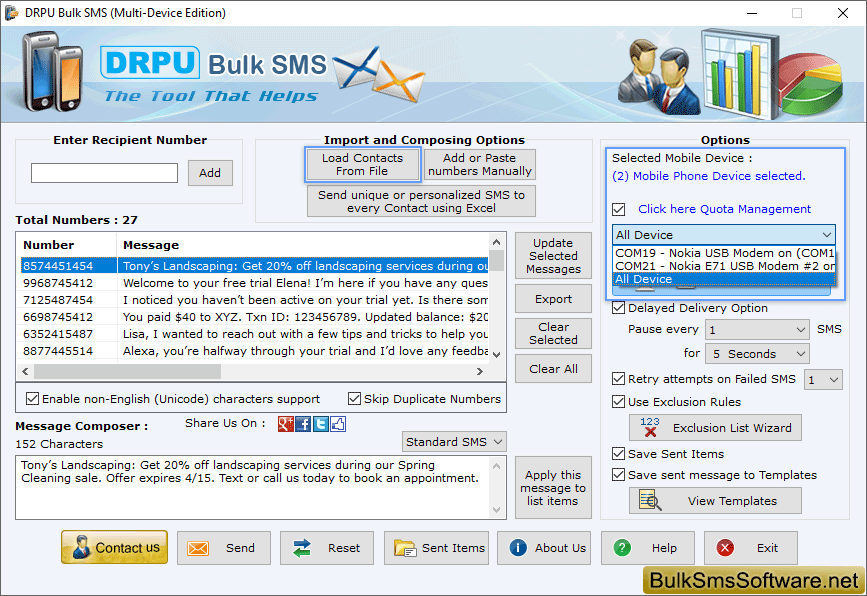Click the Add recipient button

click(x=210, y=173)
